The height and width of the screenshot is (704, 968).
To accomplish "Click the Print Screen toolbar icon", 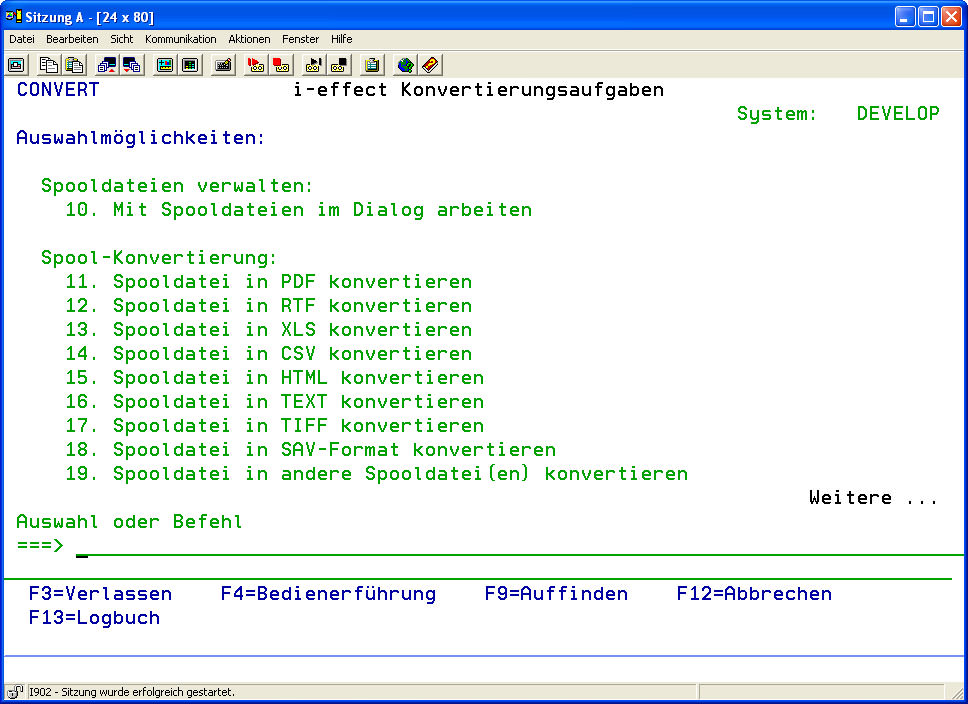I will click(17, 65).
